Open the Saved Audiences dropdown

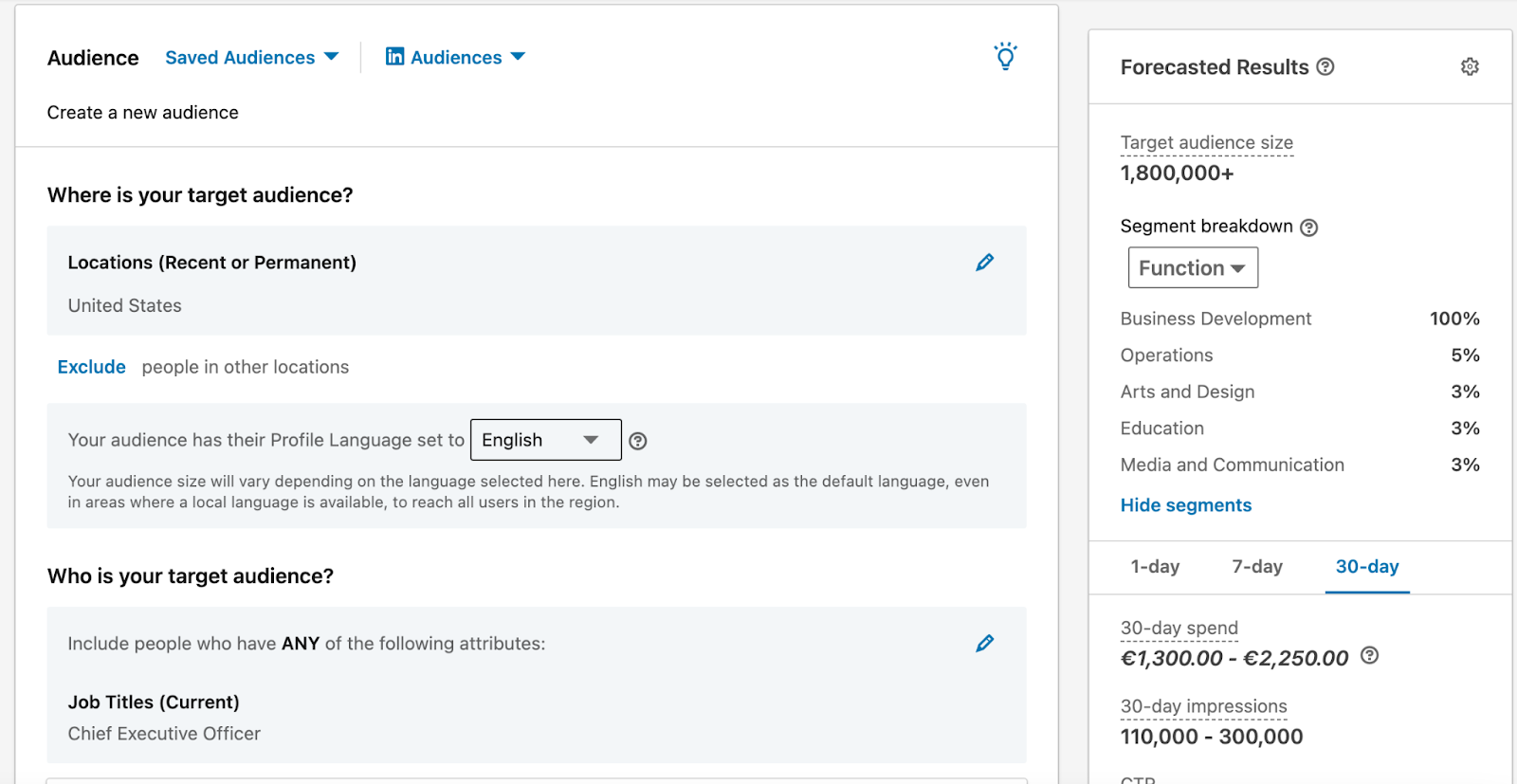(251, 58)
